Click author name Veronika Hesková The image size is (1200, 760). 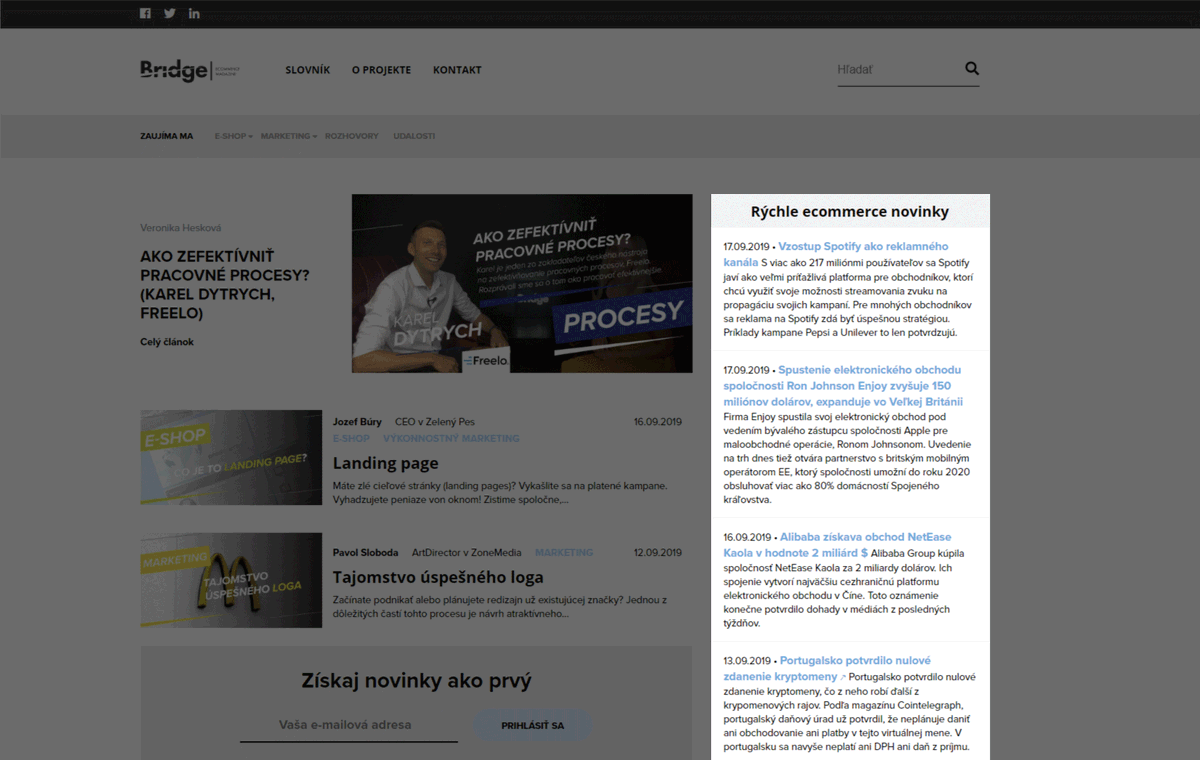[180, 228]
